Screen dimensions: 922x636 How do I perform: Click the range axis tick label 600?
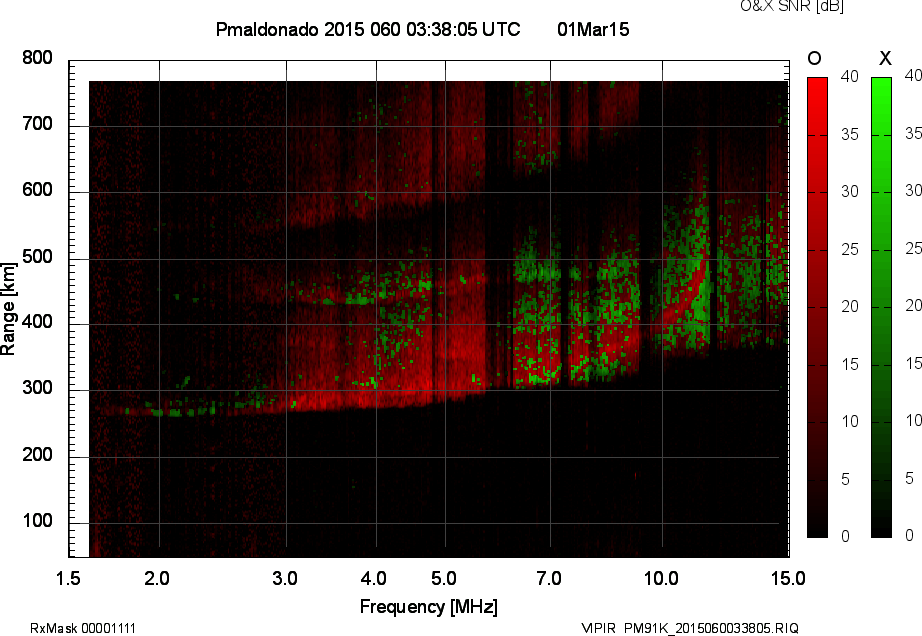point(37,190)
